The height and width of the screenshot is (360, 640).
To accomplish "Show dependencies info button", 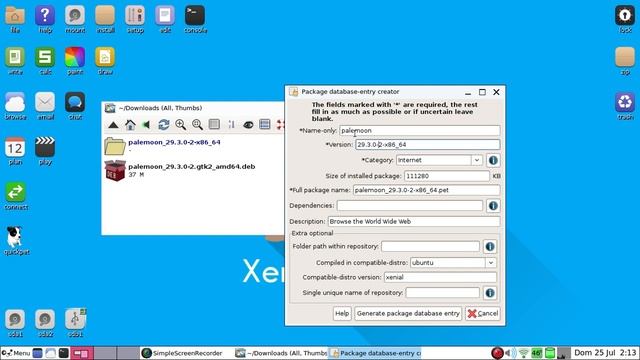I will point(493,206).
